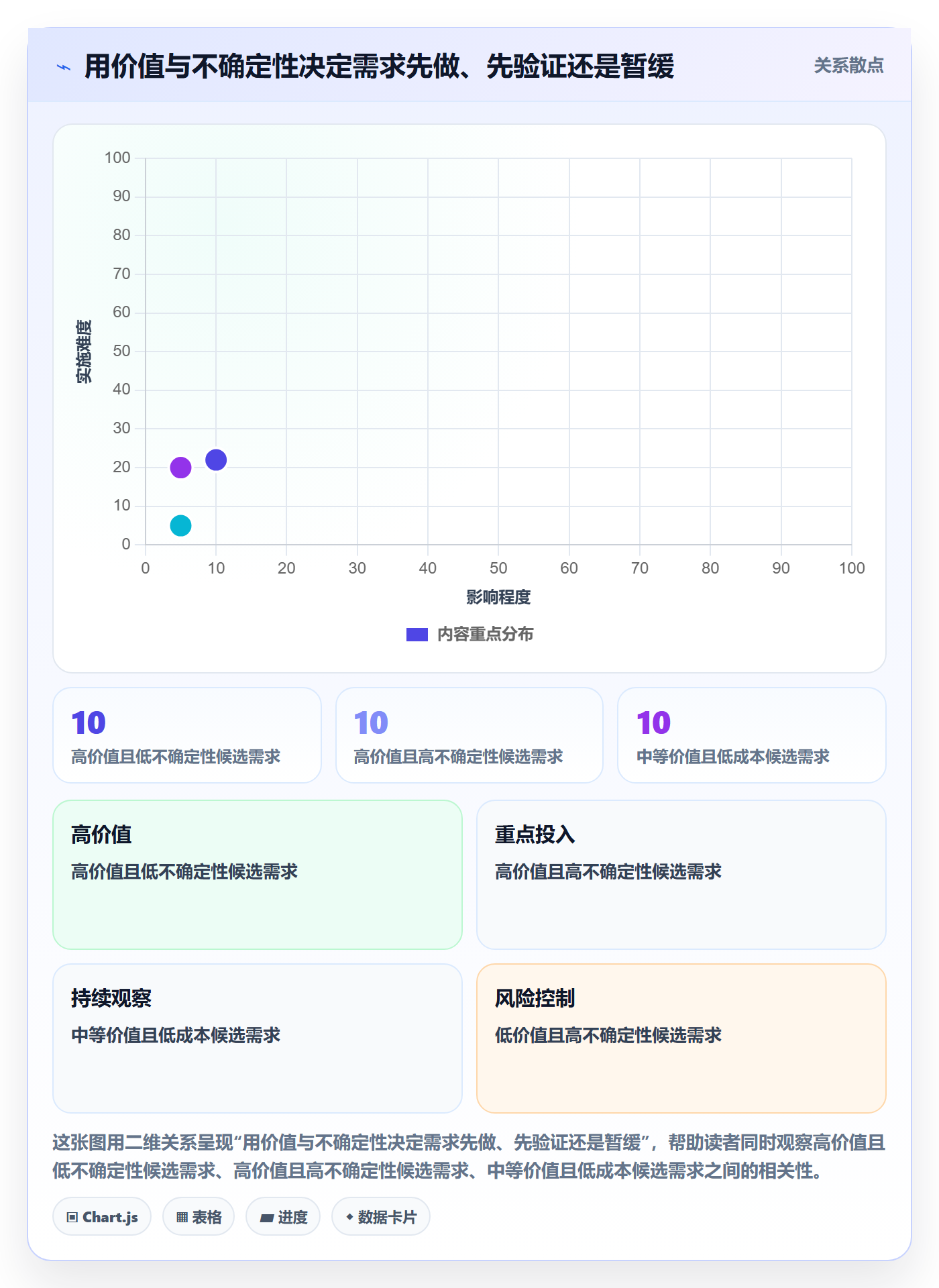Open the 持续观察 quadrant card
This screenshot has width=939, height=1288.
coord(258,1038)
